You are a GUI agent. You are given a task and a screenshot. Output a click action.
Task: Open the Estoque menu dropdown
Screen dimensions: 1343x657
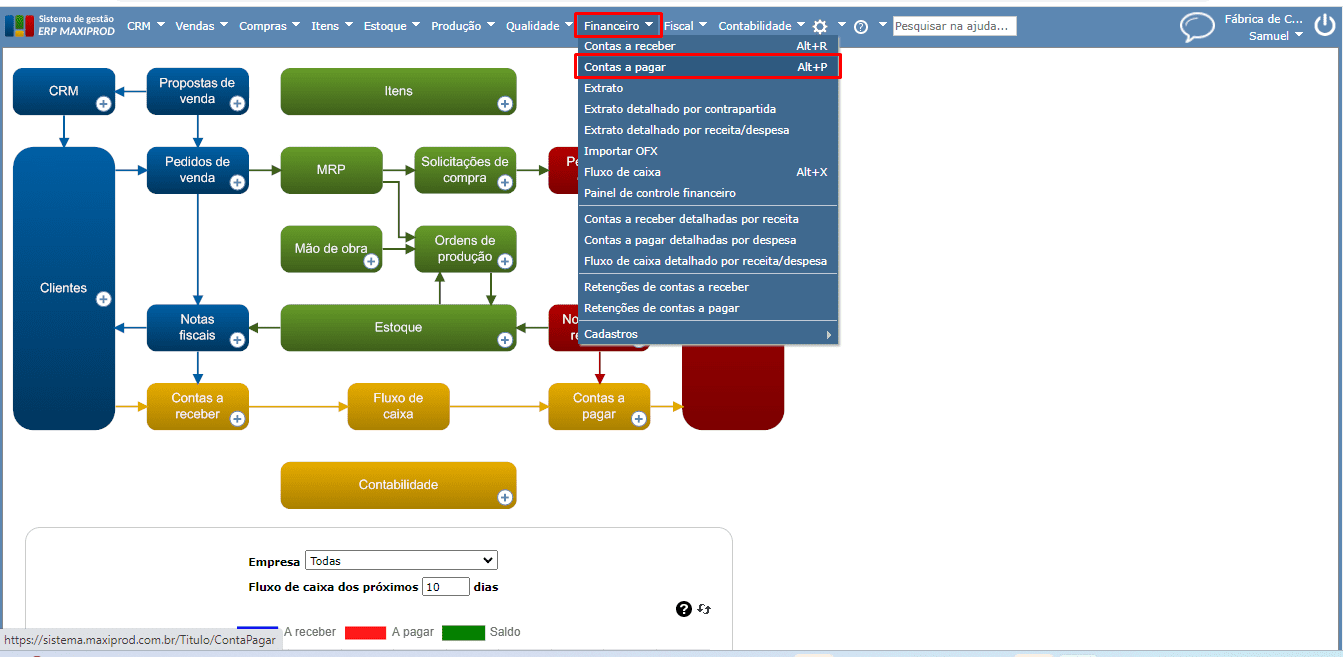[392, 26]
